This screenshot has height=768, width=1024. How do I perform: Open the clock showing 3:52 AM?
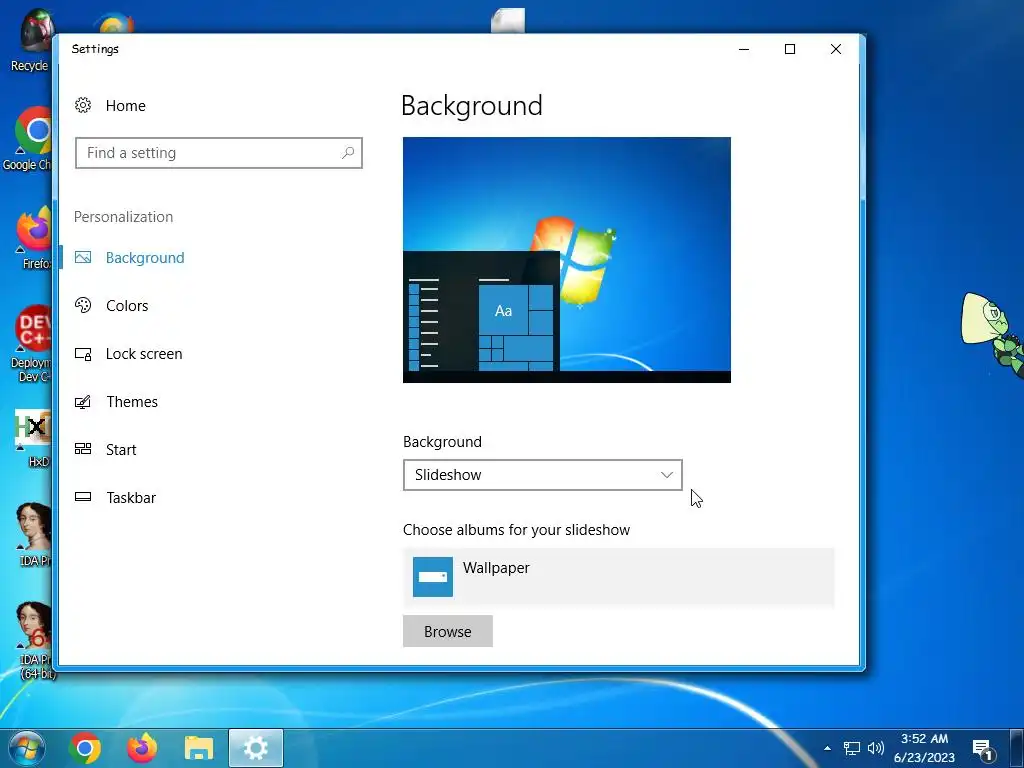tap(924, 748)
